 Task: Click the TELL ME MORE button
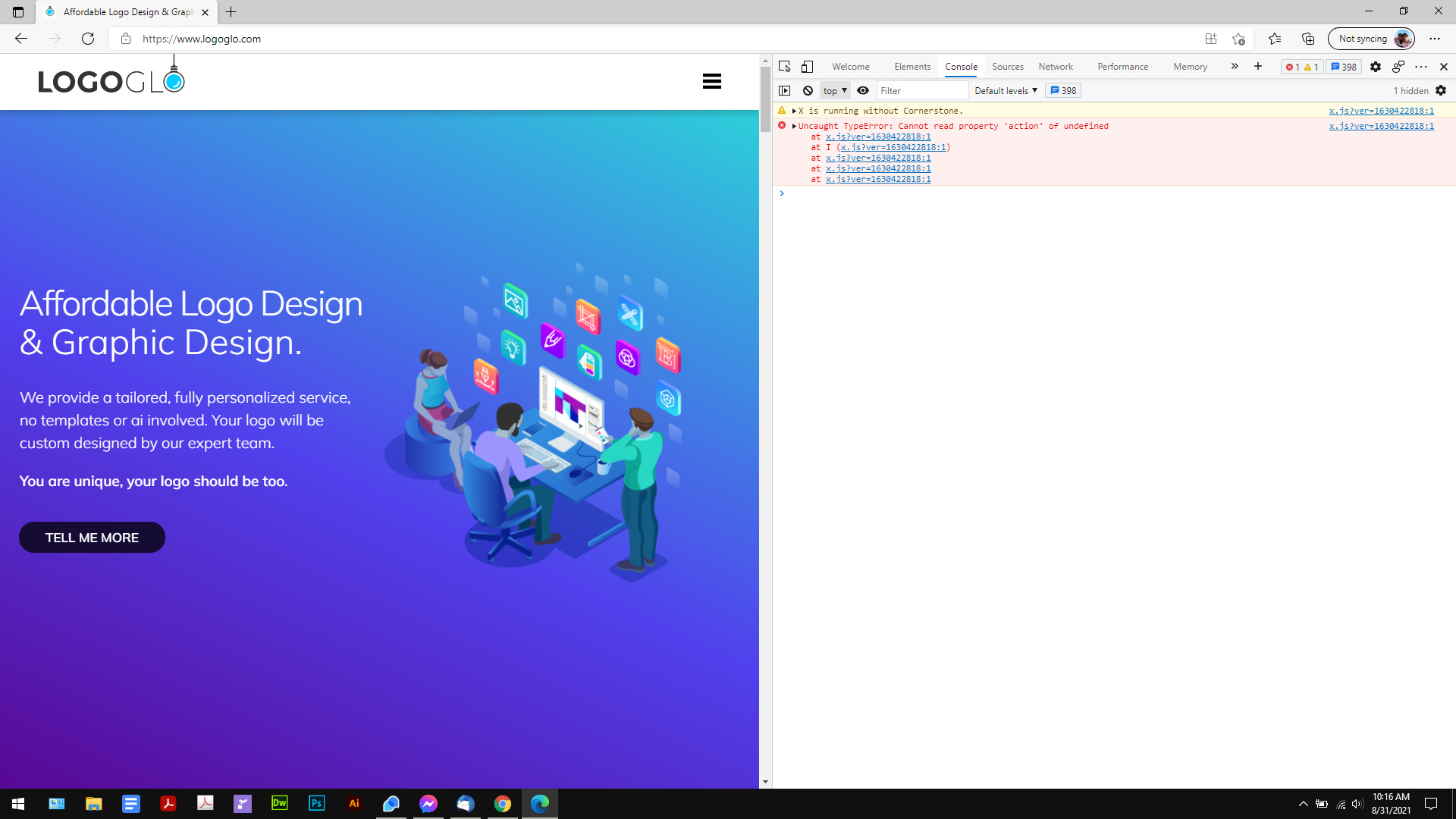tap(92, 537)
